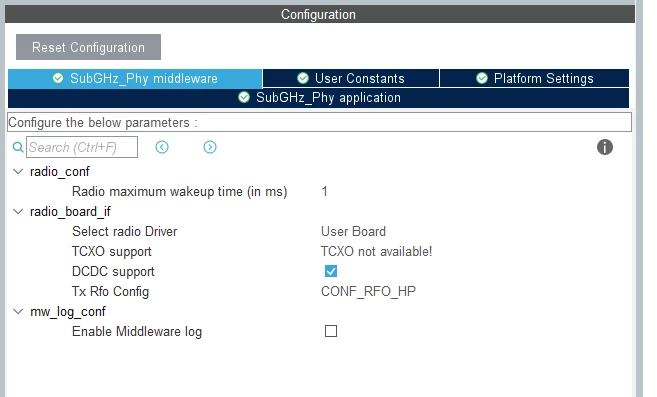Switch to the Platform Settings tab
The image size is (657, 397).
(x=535, y=78)
